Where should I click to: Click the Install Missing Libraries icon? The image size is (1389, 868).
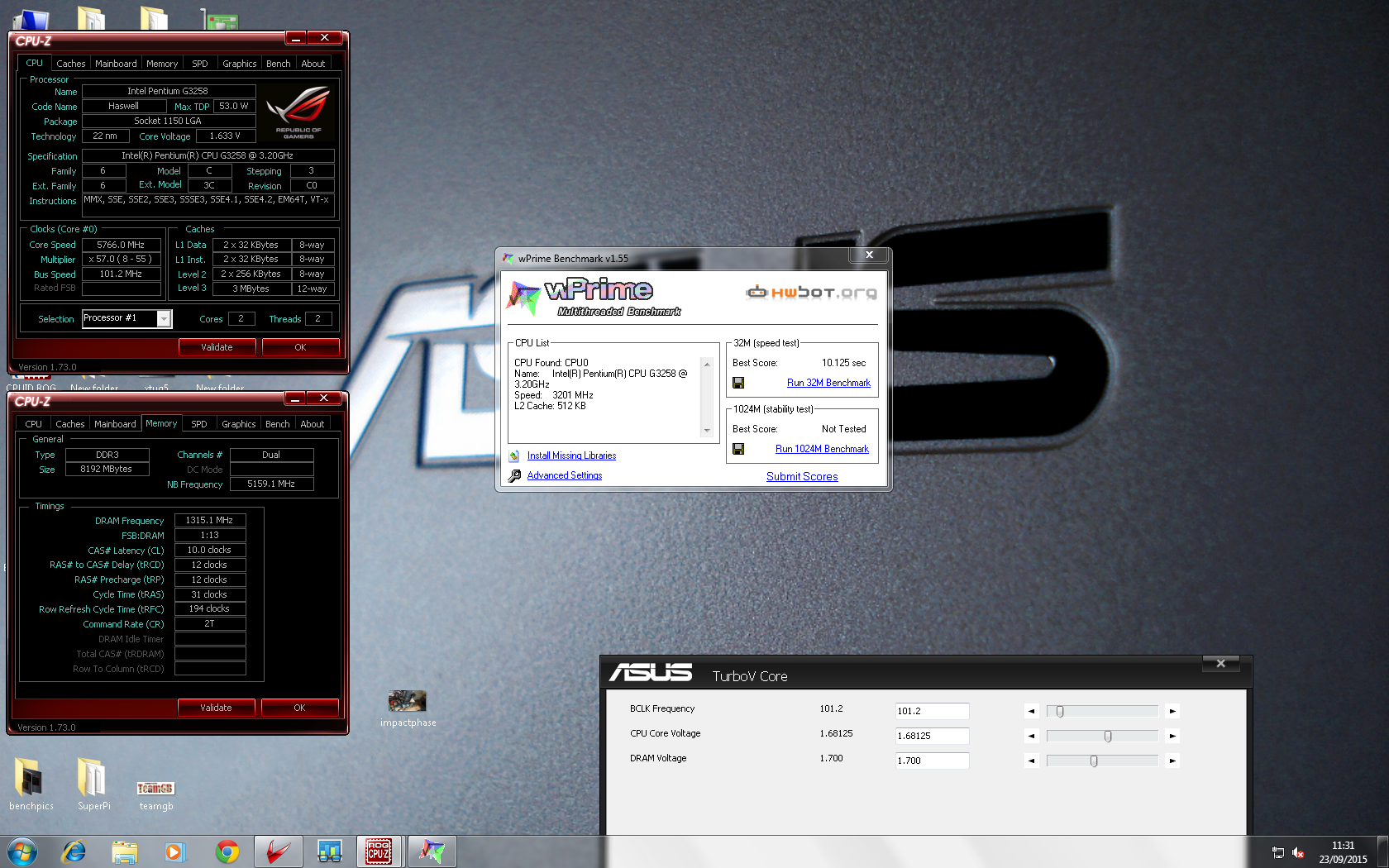(x=514, y=455)
